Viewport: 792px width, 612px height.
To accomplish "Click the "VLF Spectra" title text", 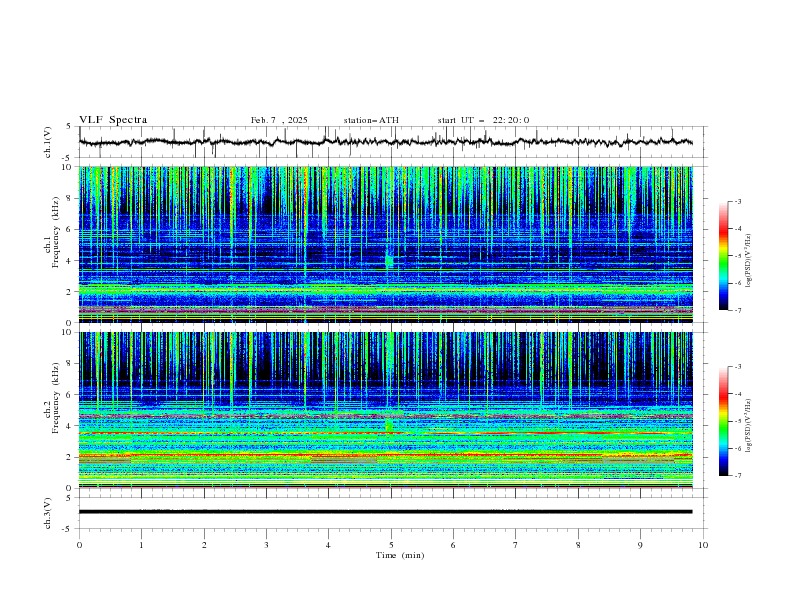I will click(x=113, y=120).
